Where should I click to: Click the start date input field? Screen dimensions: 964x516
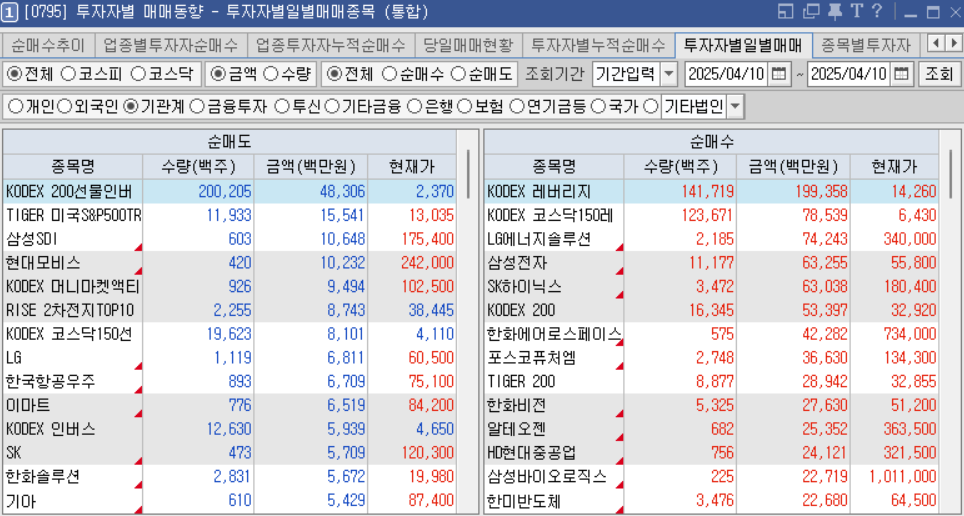726,74
